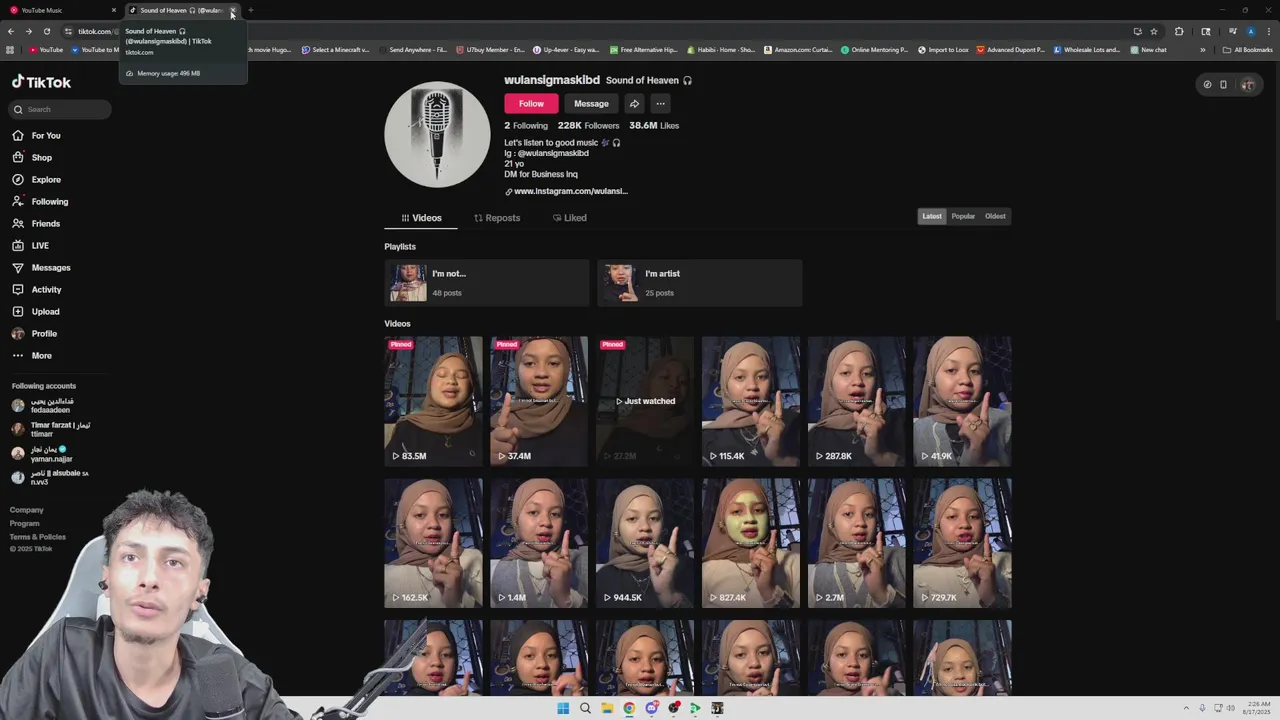Play the pinned video with 37.4M views
The height and width of the screenshot is (720, 1280).
pos(539,401)
